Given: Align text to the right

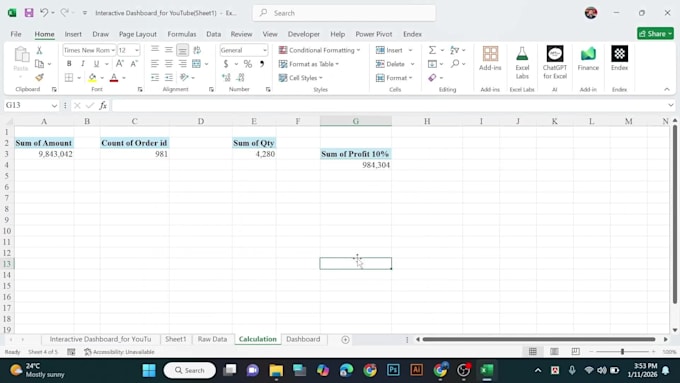Looking at the screenshot, I should pos(183,64).
